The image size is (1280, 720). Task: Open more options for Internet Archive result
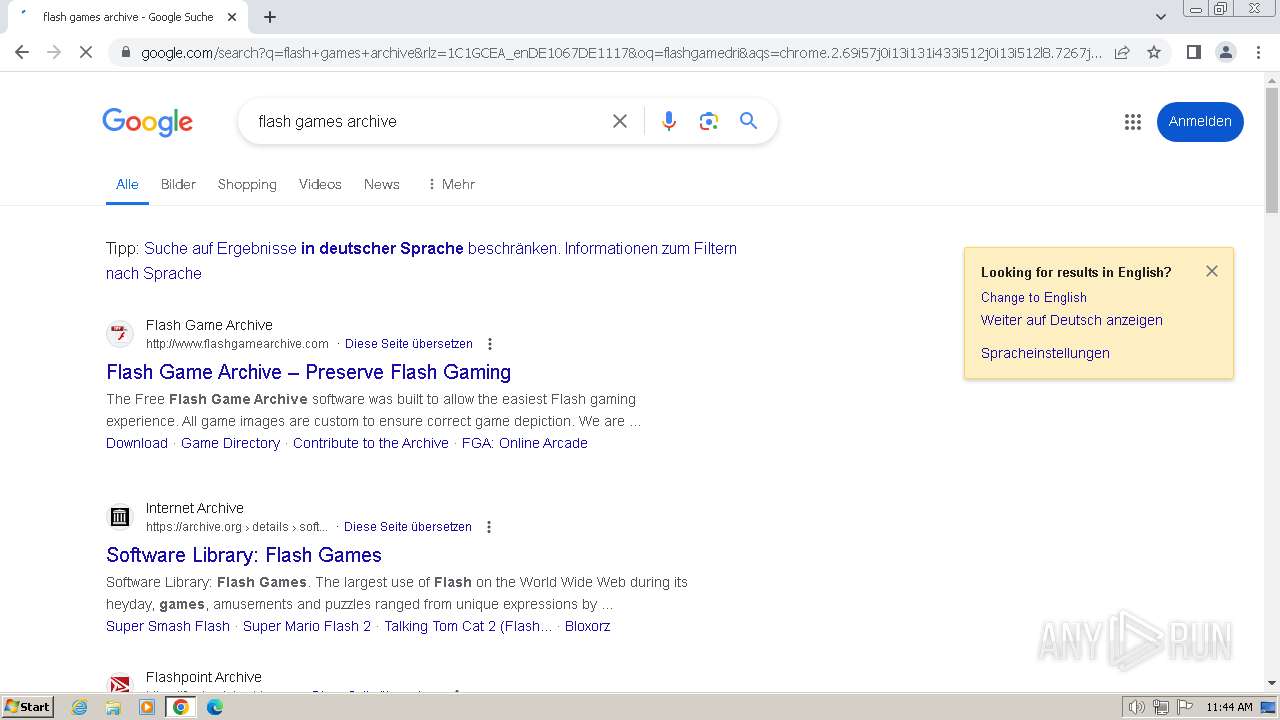[489, 527]
